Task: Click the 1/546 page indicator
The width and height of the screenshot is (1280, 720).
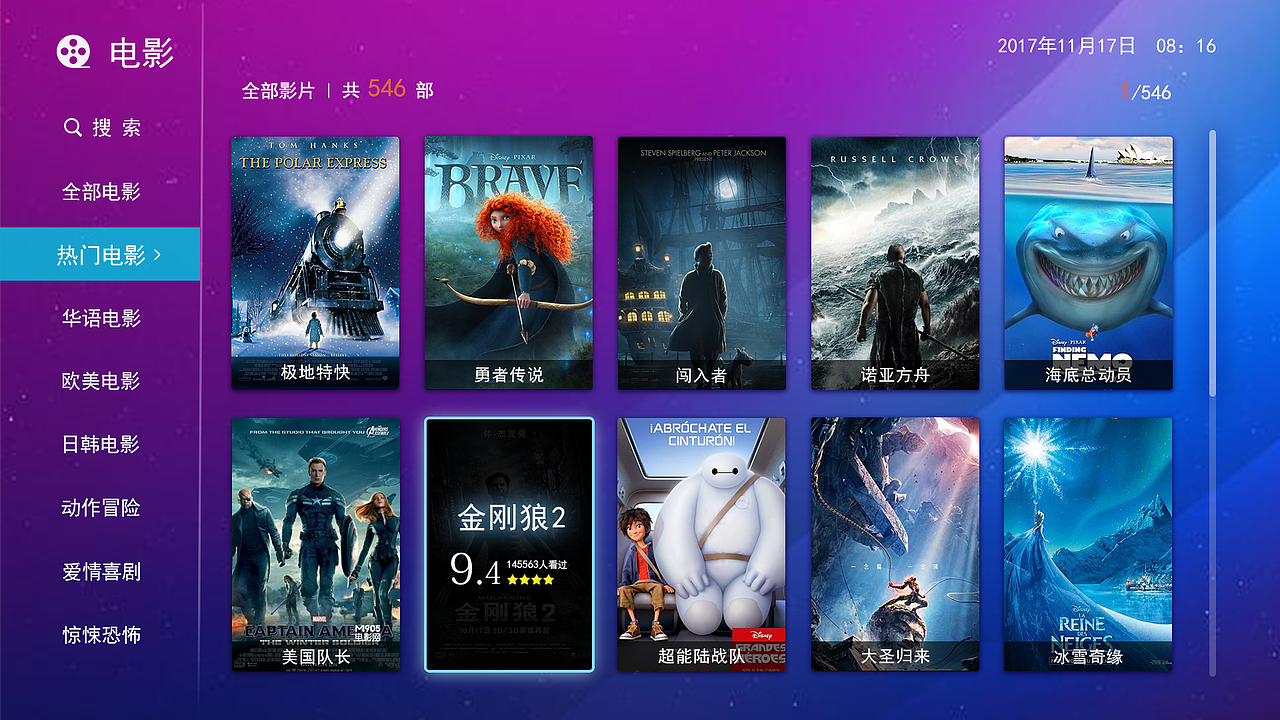Action: point(1145,92)
